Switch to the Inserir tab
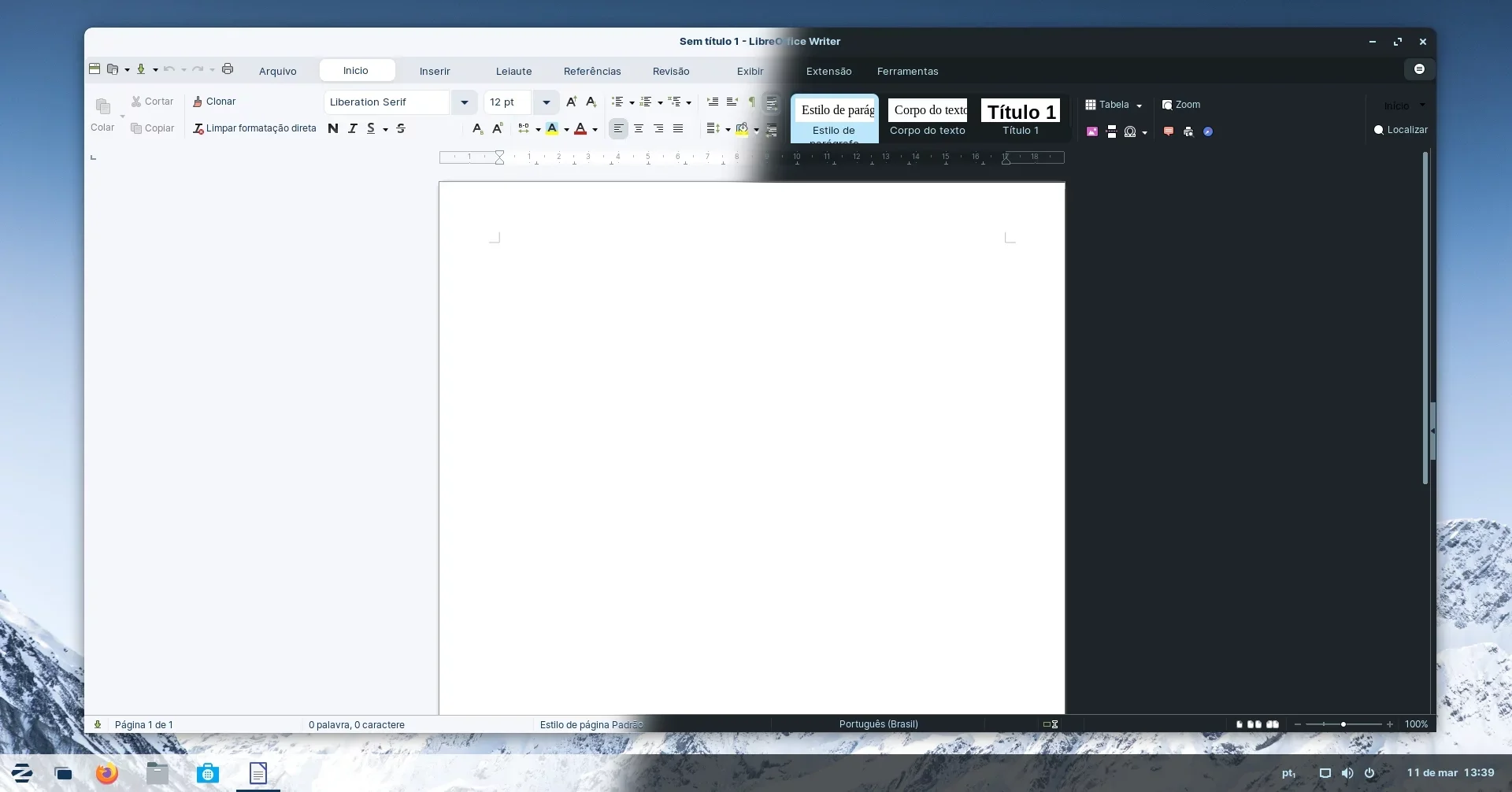1512x792 pixels. 435,71
